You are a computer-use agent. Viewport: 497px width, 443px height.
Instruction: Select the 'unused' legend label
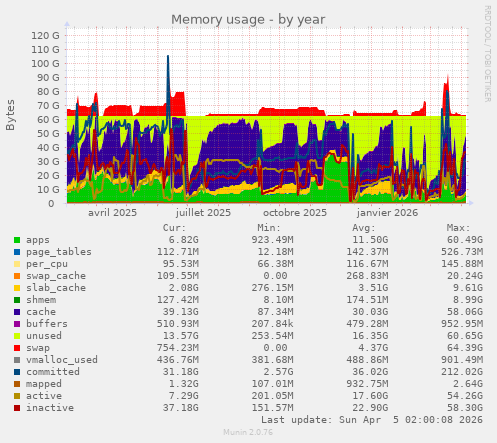click(44, 336)
